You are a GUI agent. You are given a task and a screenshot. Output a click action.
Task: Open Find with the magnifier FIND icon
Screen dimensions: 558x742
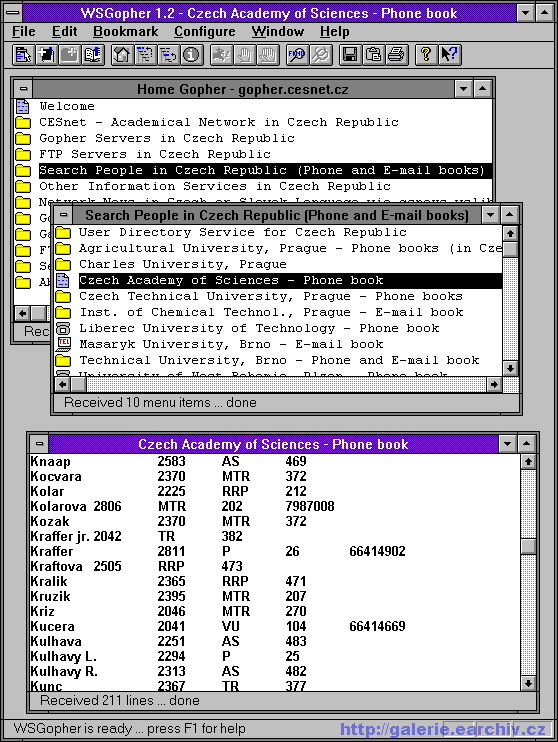(x=298, y=54)
